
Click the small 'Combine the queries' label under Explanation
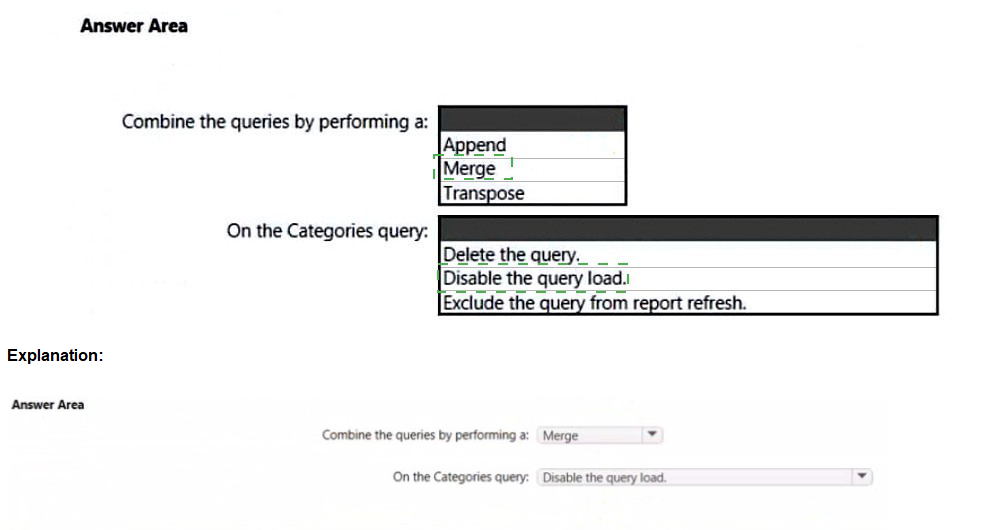(425, 435)
